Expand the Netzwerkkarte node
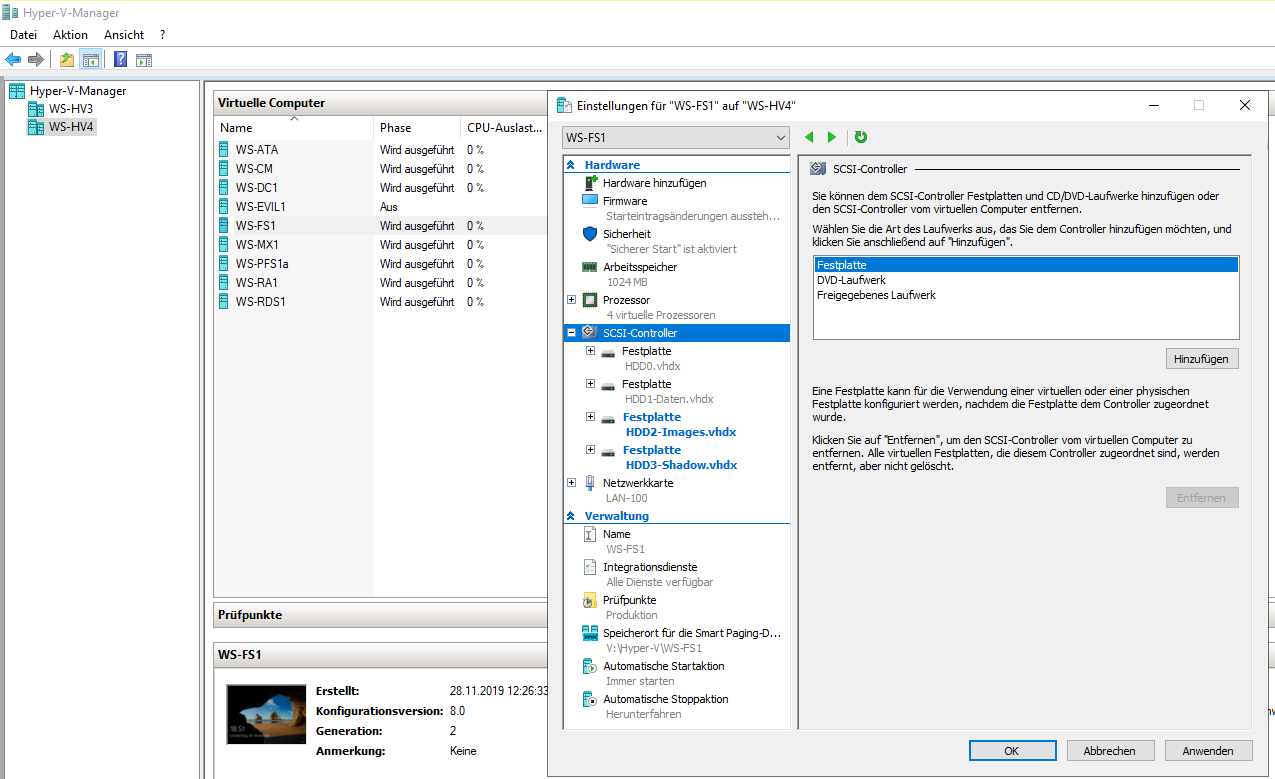The image size is (1275, 779). click(571, 483)
